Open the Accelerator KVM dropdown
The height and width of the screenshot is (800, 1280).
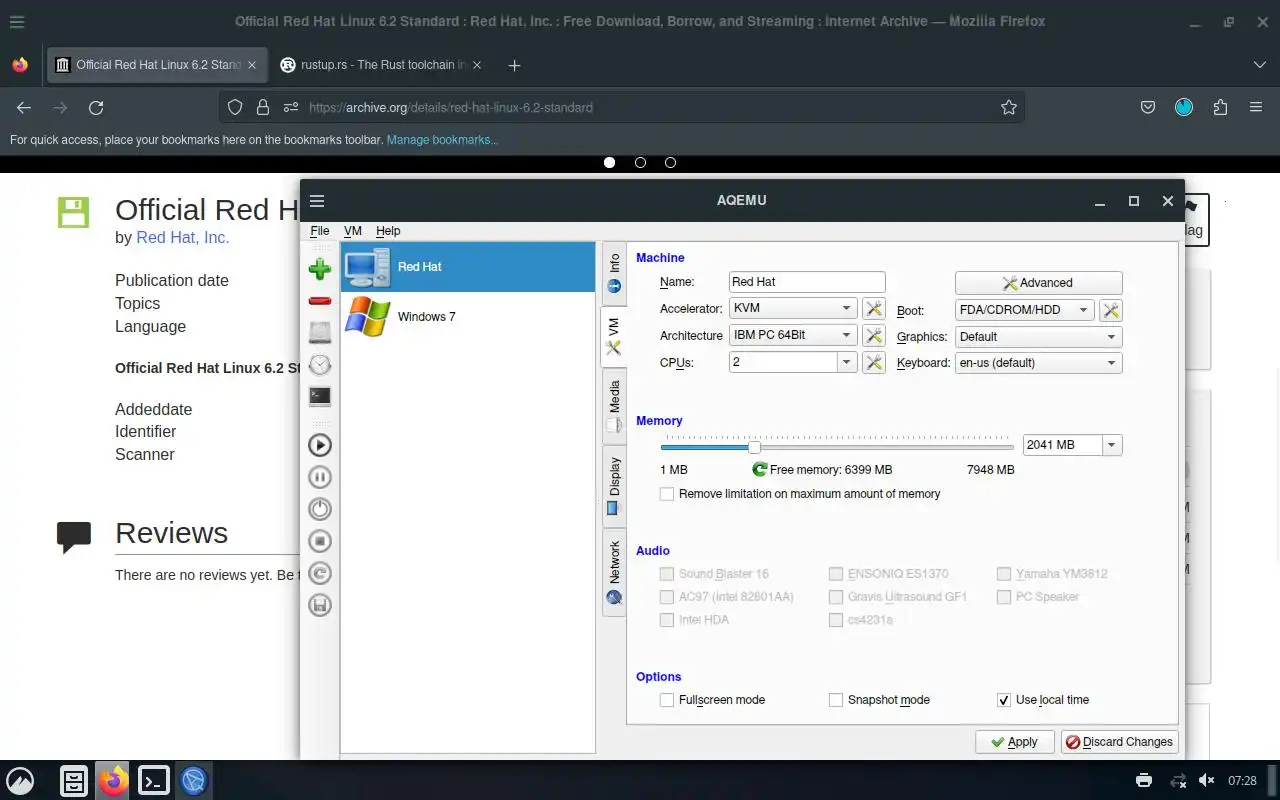point(793,309)
